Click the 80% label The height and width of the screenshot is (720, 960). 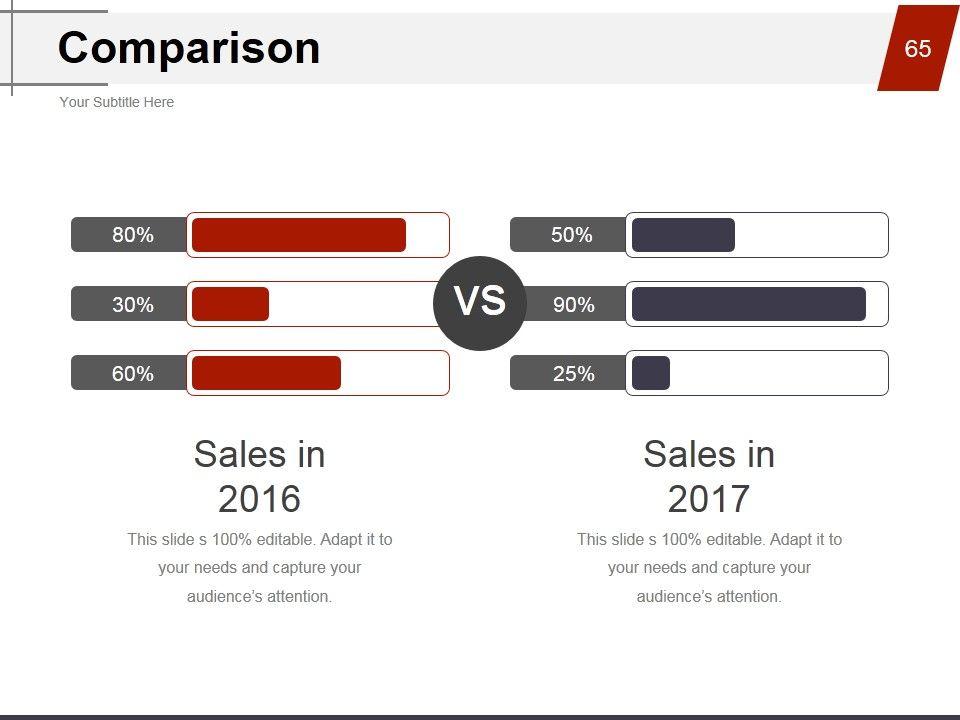click(x=132, y=235)
